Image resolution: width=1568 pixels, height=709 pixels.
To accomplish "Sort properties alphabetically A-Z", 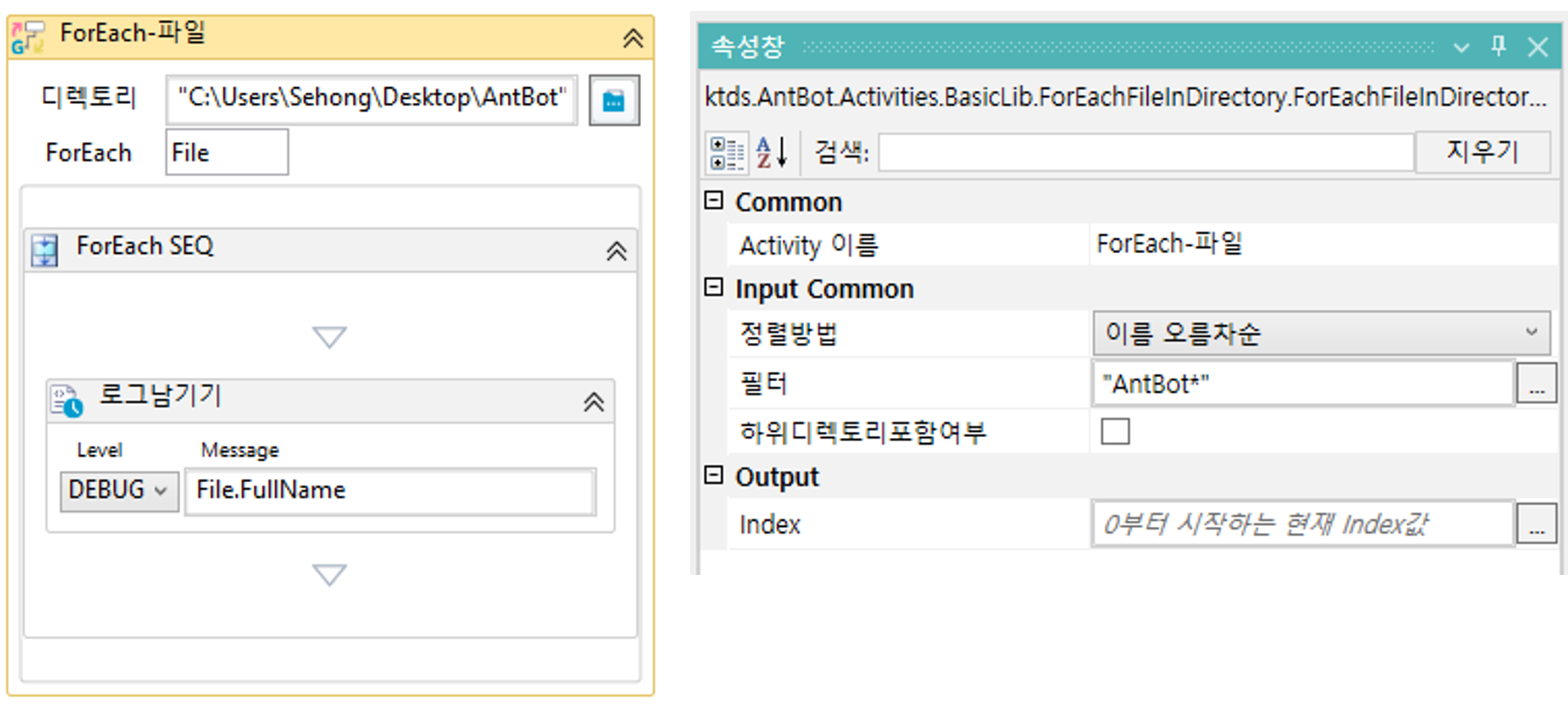I will 772,152.
